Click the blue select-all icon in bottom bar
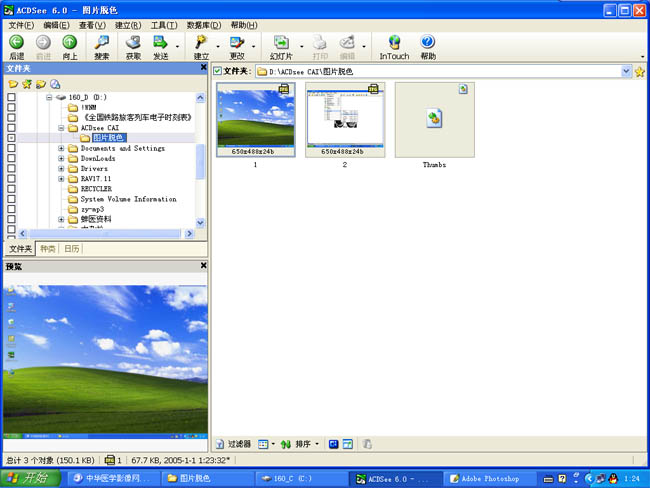The width and height of the screenshot is (650, 488). [333, 444]
